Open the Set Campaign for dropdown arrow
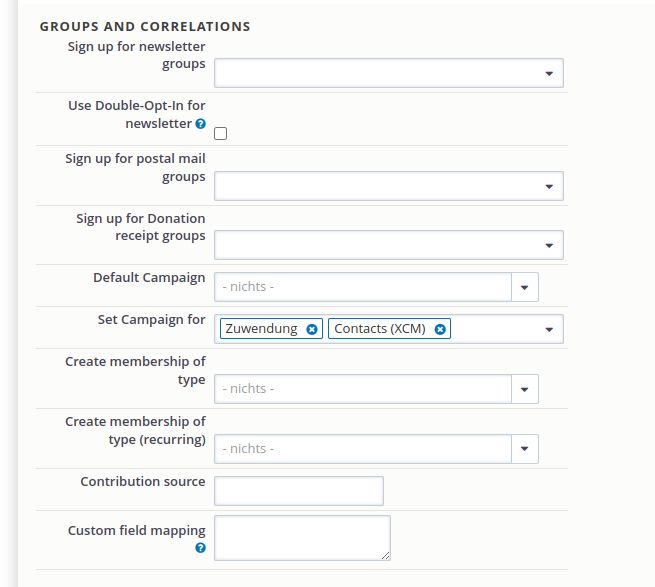 click(x=549, y=329)
